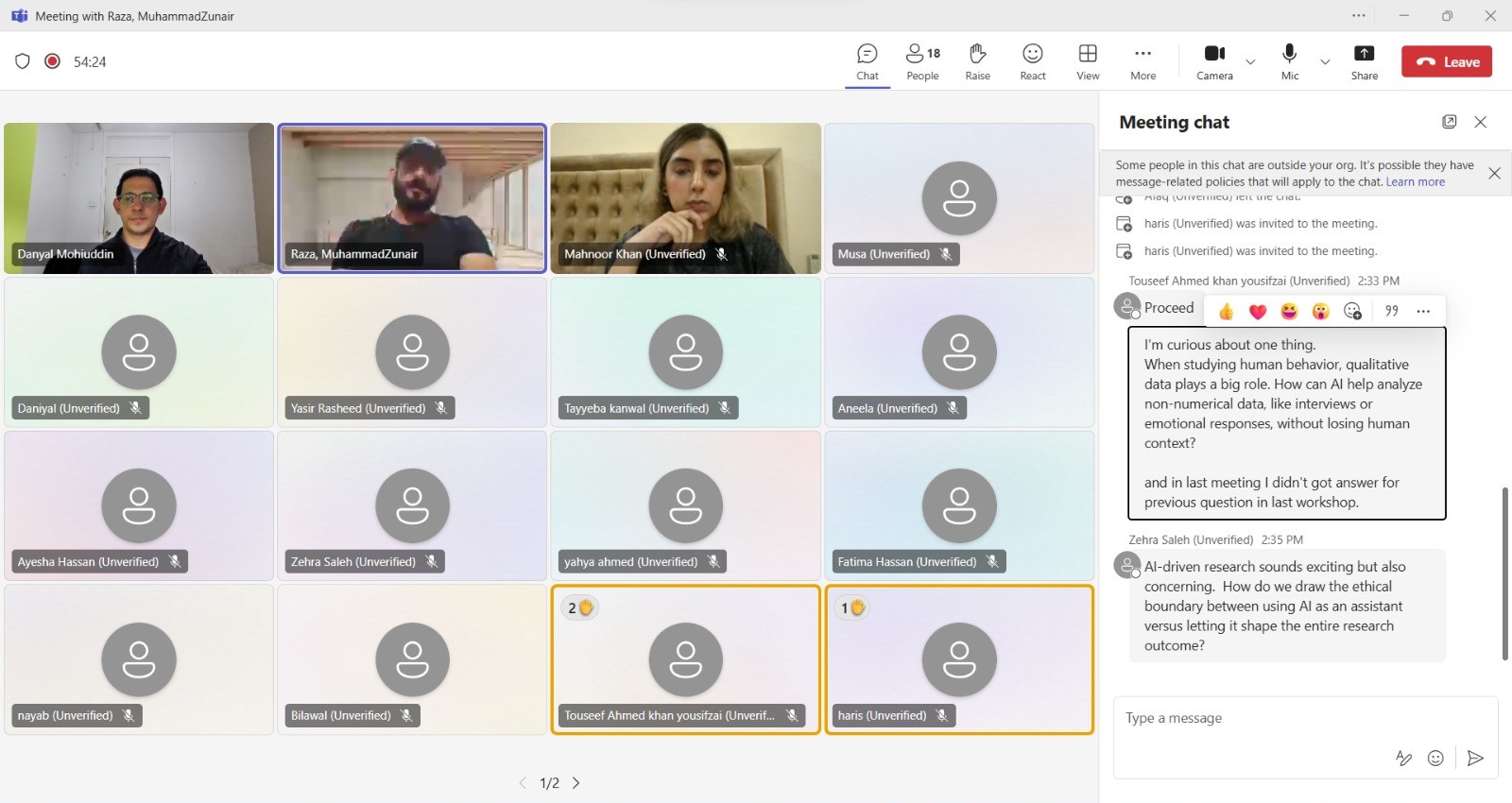Viewport: 1512px width, 803px height.
Task: Select the 'I'm curious about one thing' message
Action: pyautogui.click(x=1287, y=423)
